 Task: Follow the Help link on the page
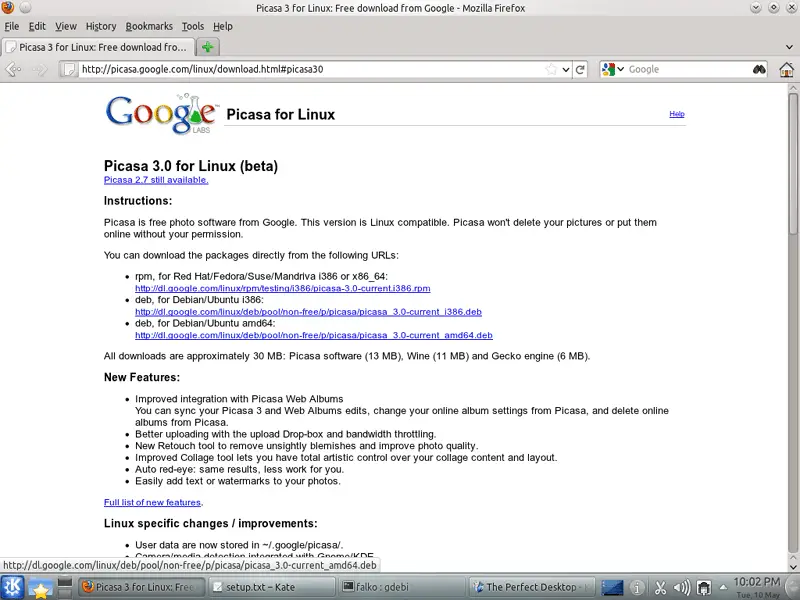click(x=677, y=114)
